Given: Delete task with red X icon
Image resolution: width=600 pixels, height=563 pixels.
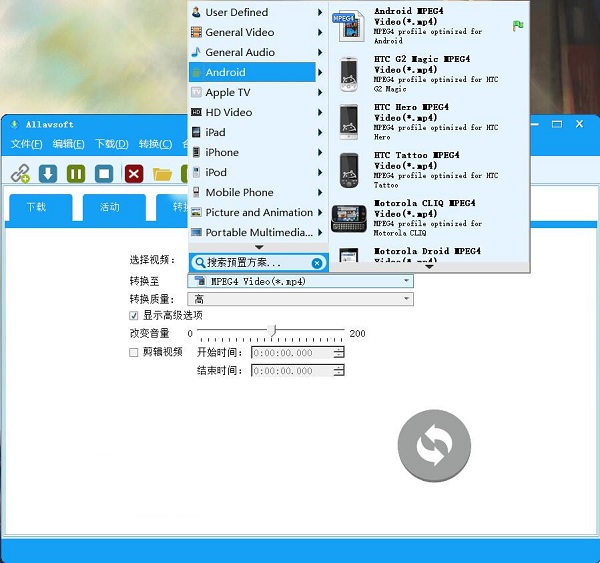Looking at the screenshot, I should pos(134,174).
